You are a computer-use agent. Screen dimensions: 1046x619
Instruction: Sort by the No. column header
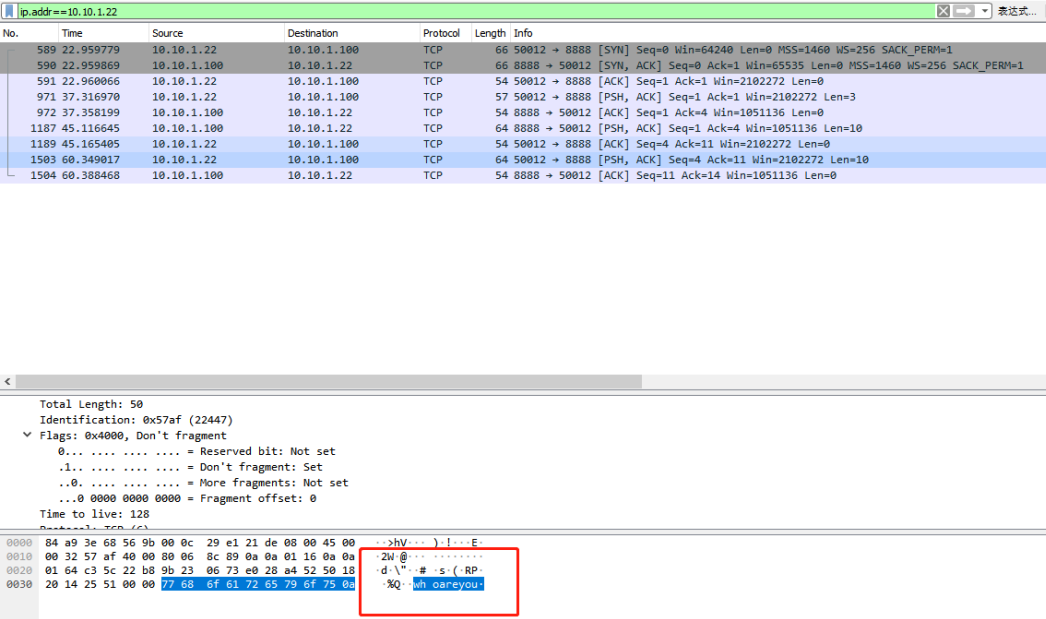(x=29, y=33)
